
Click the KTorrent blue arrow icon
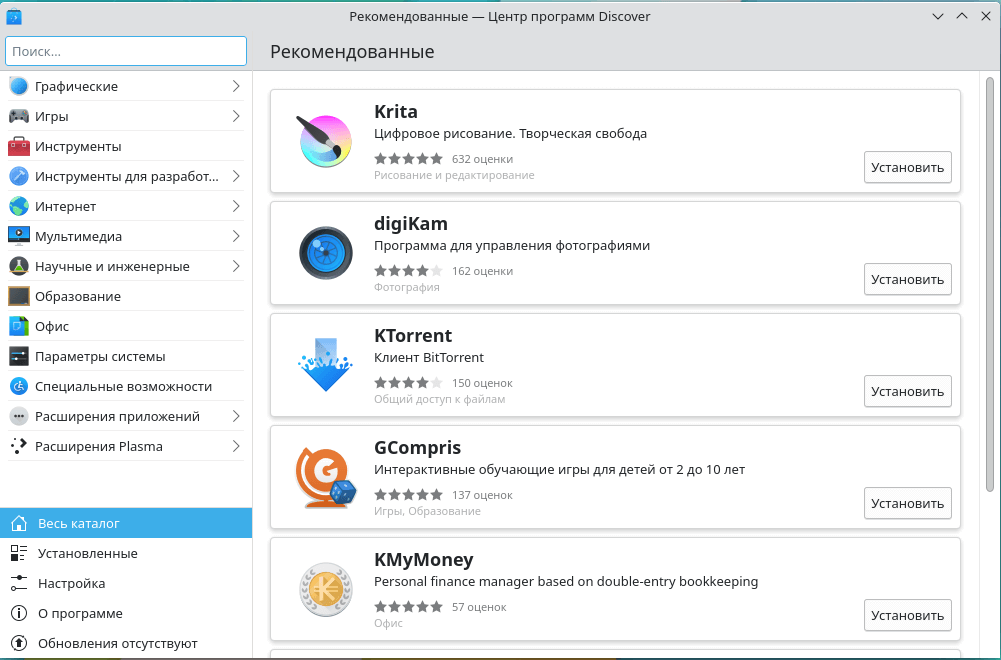(326, 364)
